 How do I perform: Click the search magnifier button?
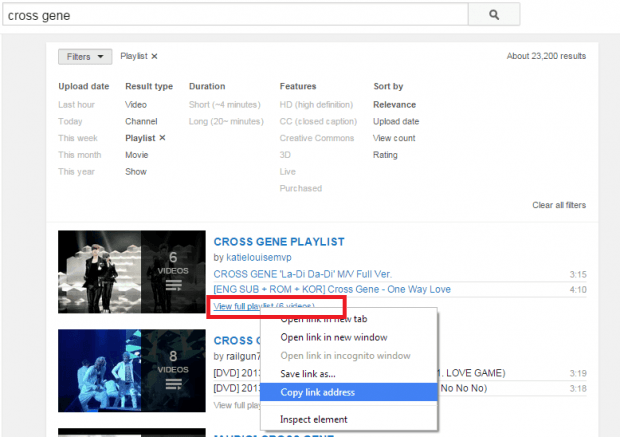click(495, 16)
